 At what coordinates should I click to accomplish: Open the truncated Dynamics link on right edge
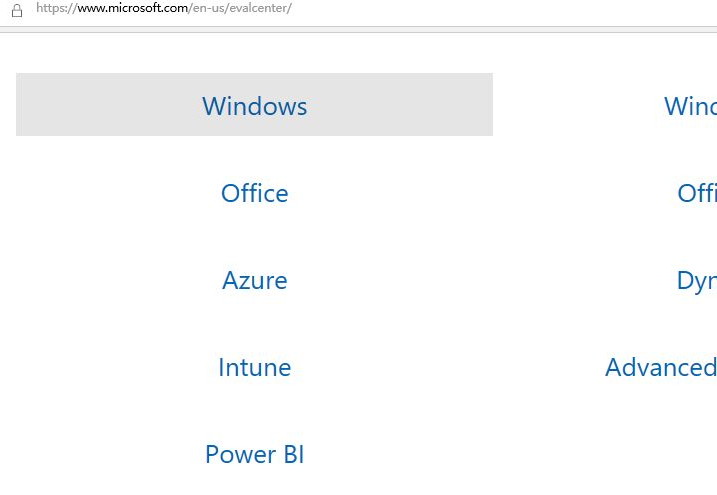click(x=697, y=280)
